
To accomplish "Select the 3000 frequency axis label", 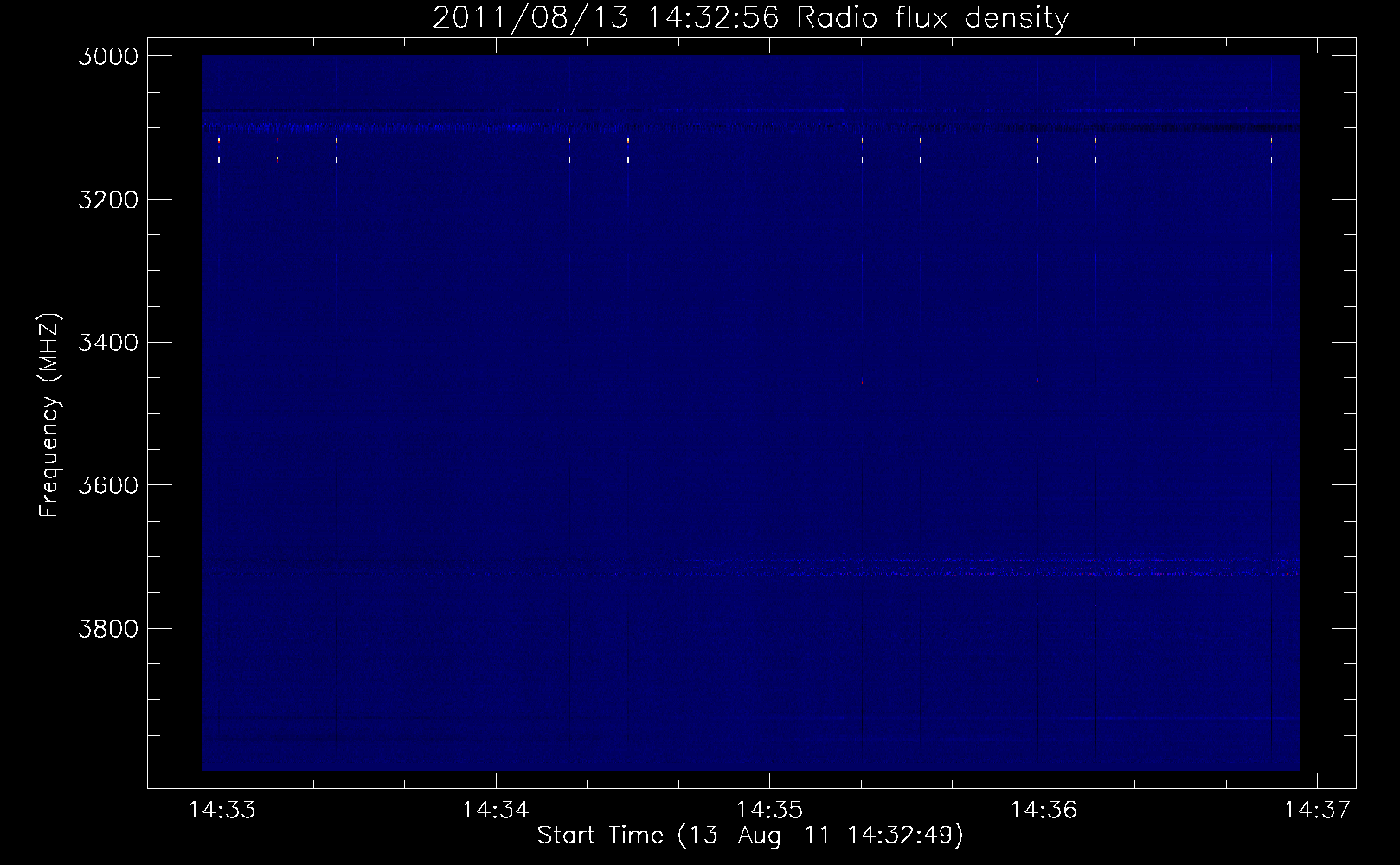I will click(108, 56).
